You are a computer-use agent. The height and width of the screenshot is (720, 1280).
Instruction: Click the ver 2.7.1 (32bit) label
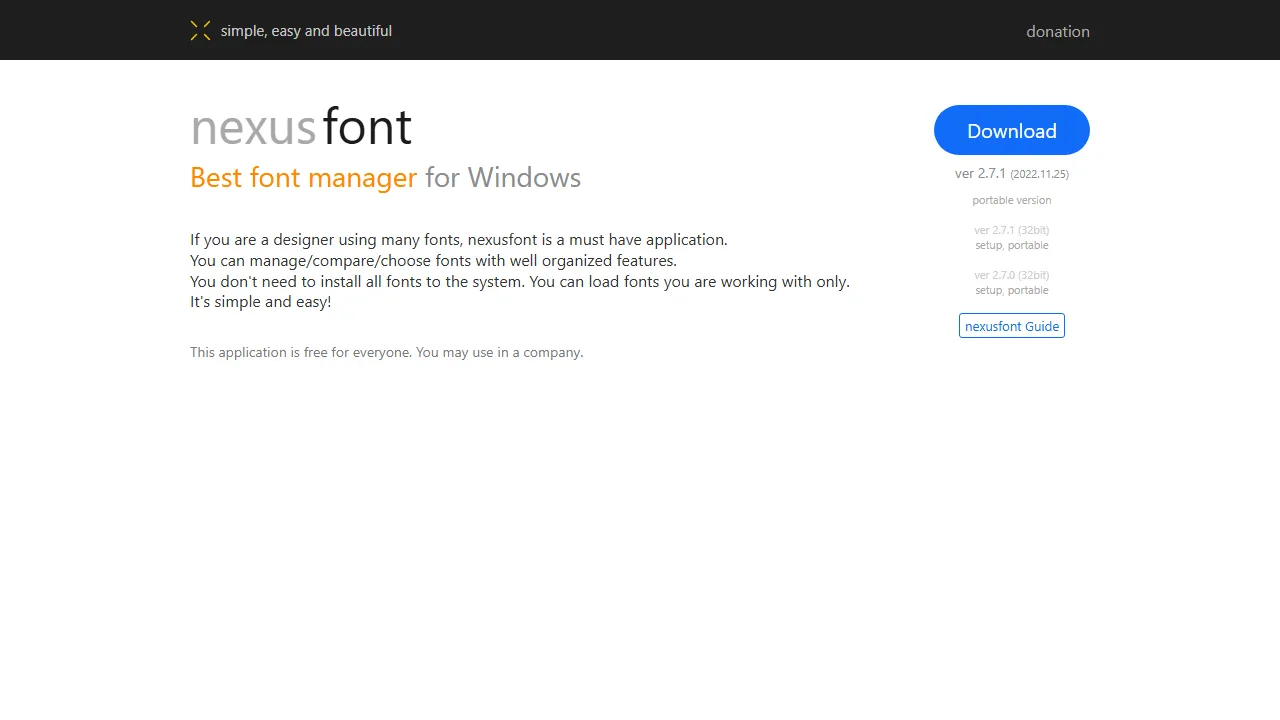click(x=1011, y=230)
